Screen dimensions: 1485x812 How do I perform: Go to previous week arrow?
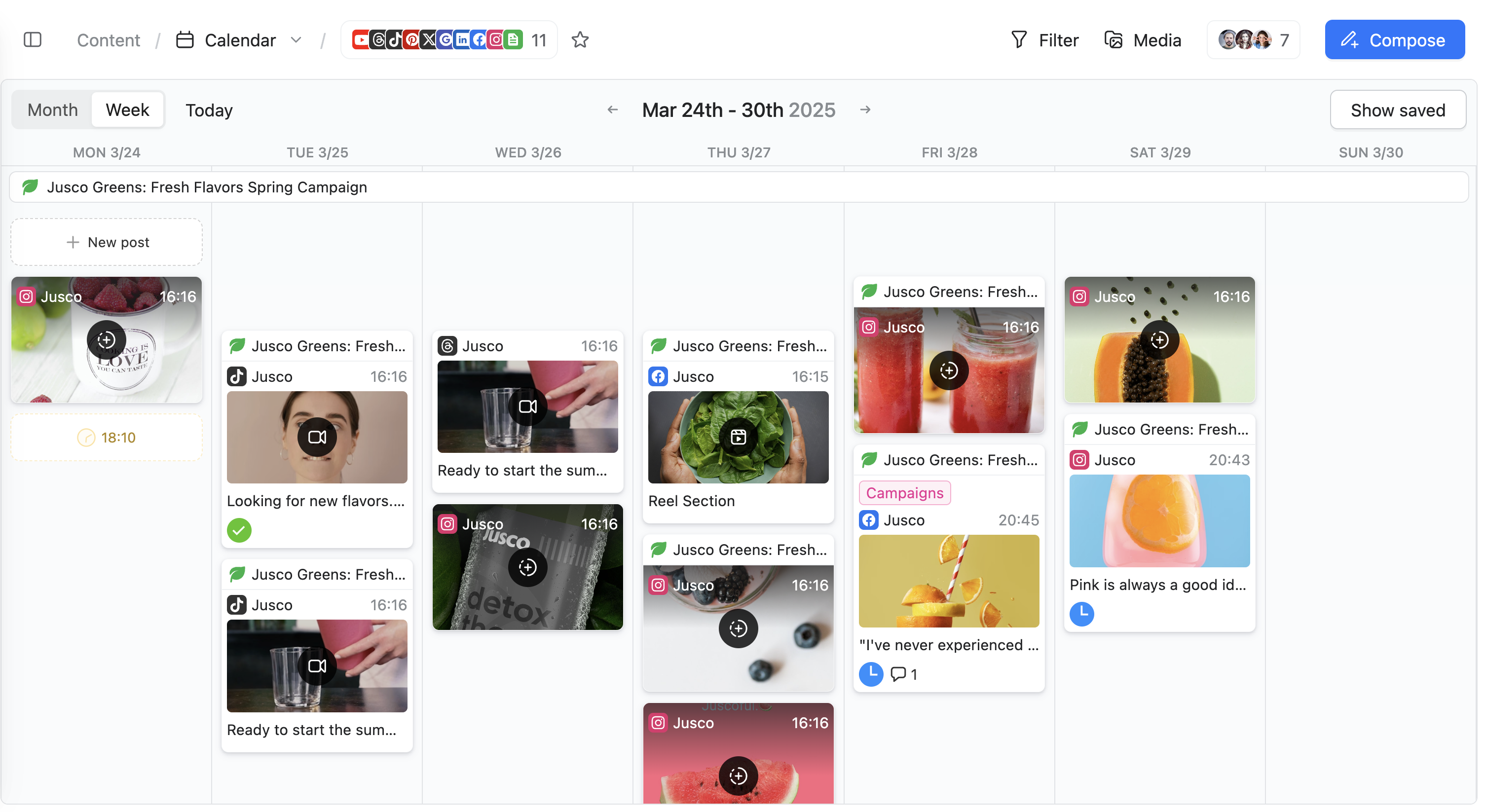[x=612, y=110]
